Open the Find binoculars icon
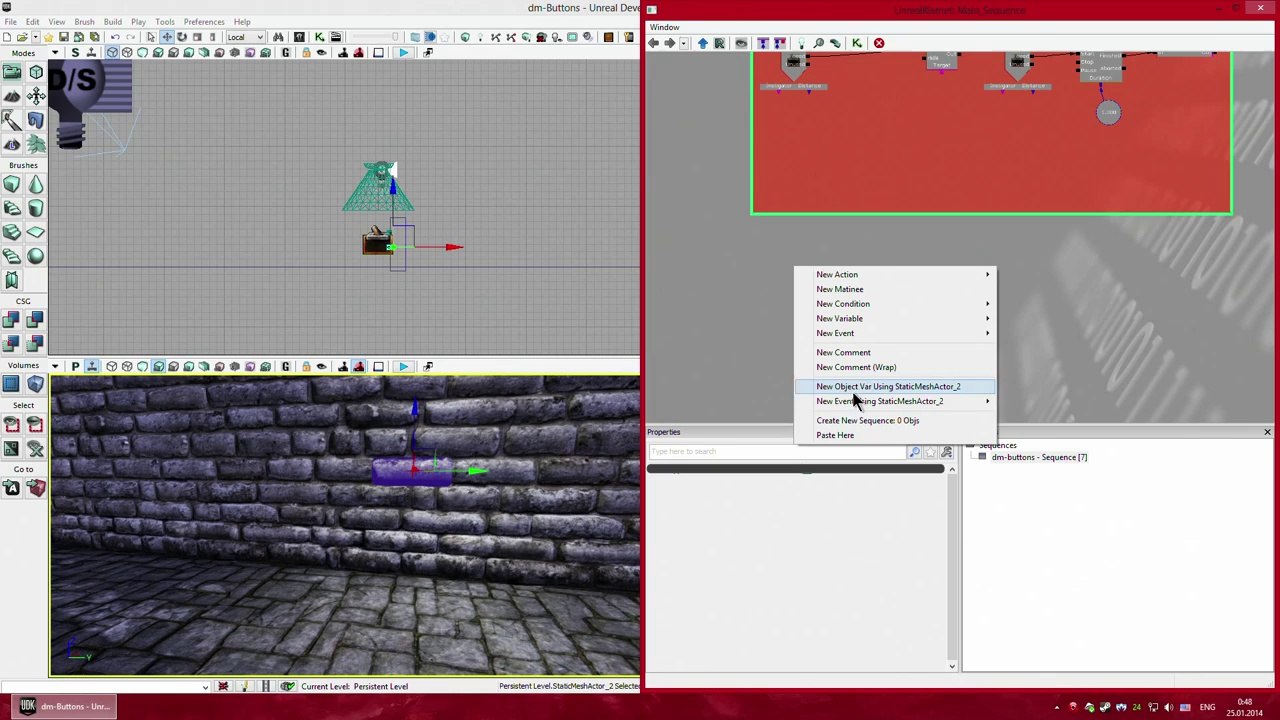1280x720 pixels. (x=278, y=37)
